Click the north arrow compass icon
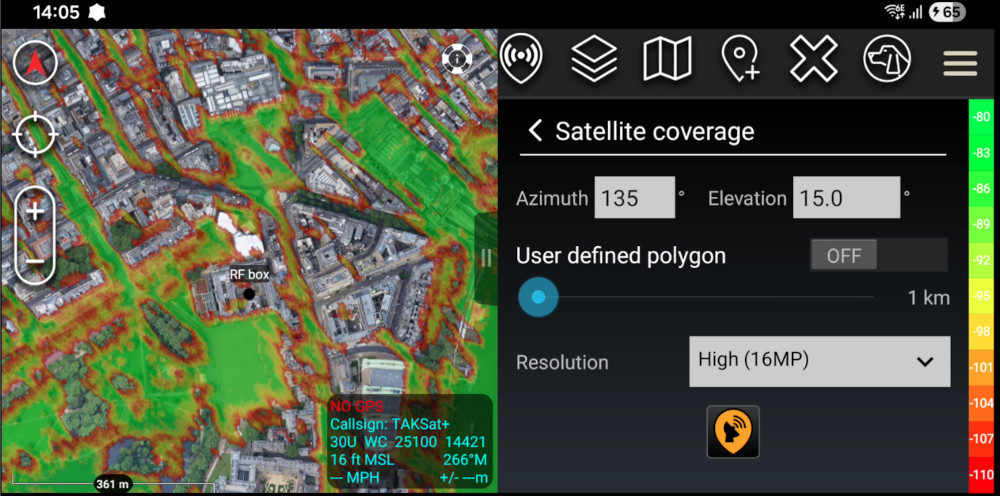The height and width of the screenshot is (496, 1000). click(35, 64)
